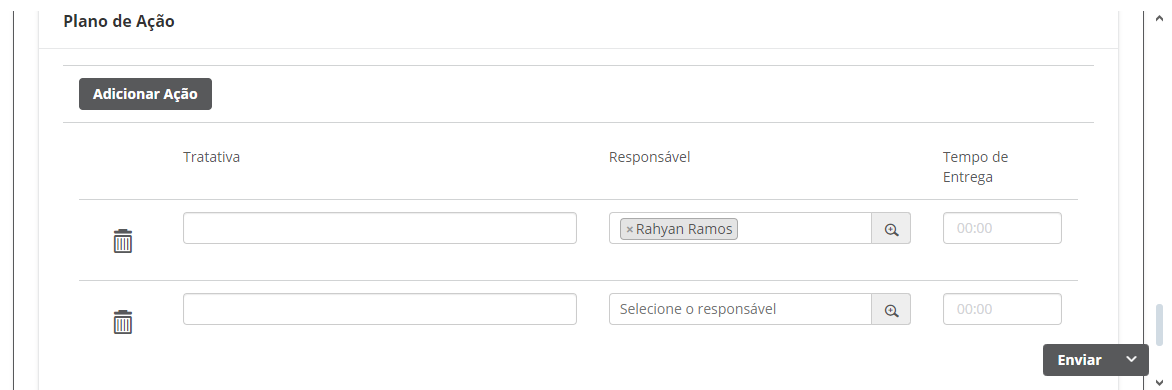This screenshot has width=1172, height=390.
Task: Delete the second action row with trash icon
Action: pyautogui.click(x=123, y=322)
